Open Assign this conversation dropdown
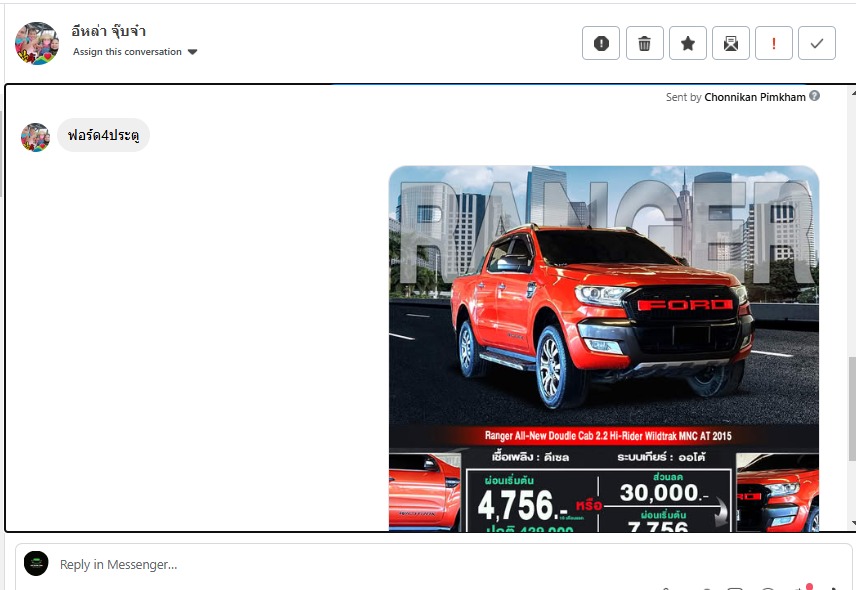 pyautogui.click(x=135, y=52)
